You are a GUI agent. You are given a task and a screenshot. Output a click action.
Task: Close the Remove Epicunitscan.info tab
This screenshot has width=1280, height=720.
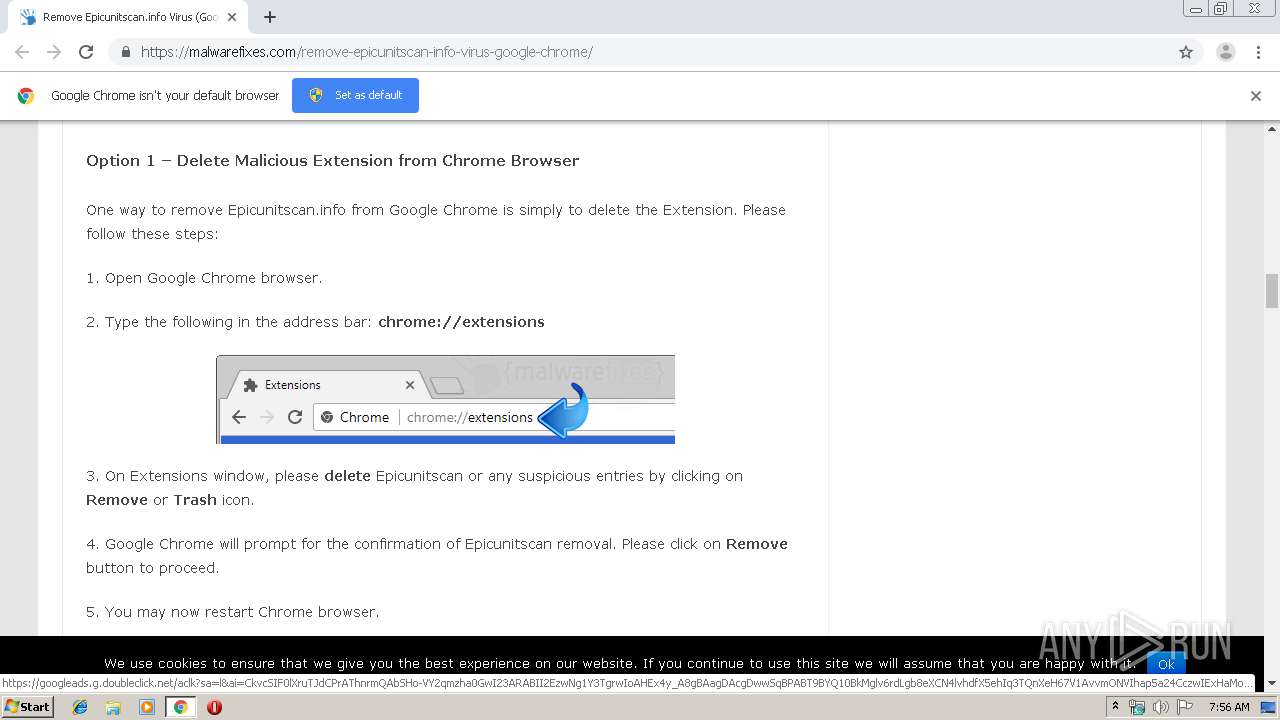tap(232, 17)
